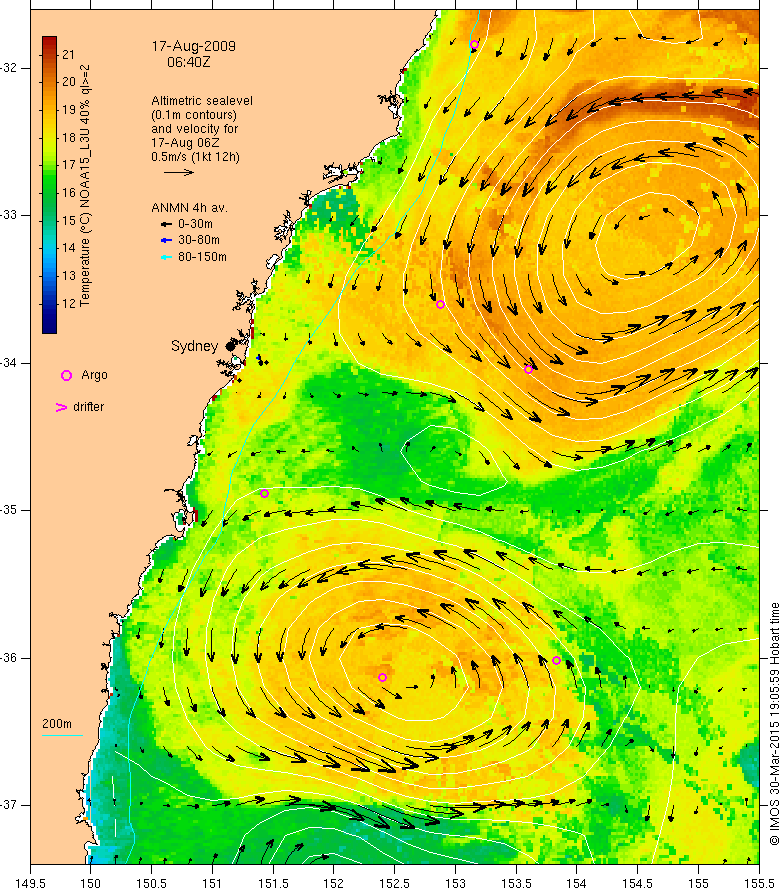Click the IMOS copyright timestamp text

774,724
